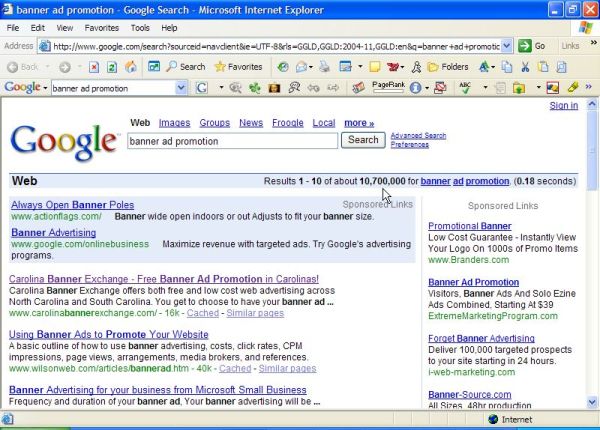Click the Google toolbar G search icon
The height and width of the screenshot is (430, 600).
click(202, 88)
